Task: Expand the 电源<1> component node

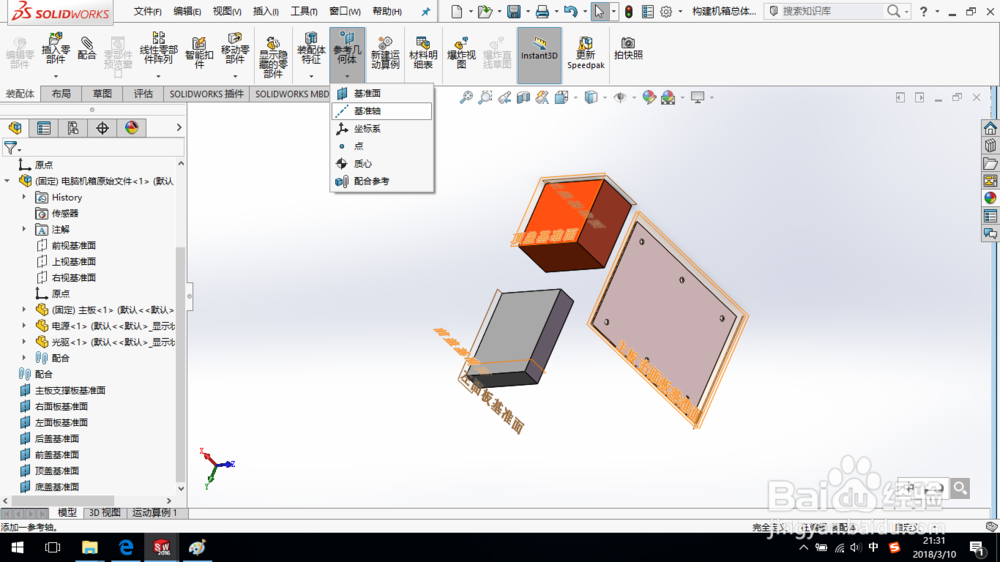Action: point(24,325)
